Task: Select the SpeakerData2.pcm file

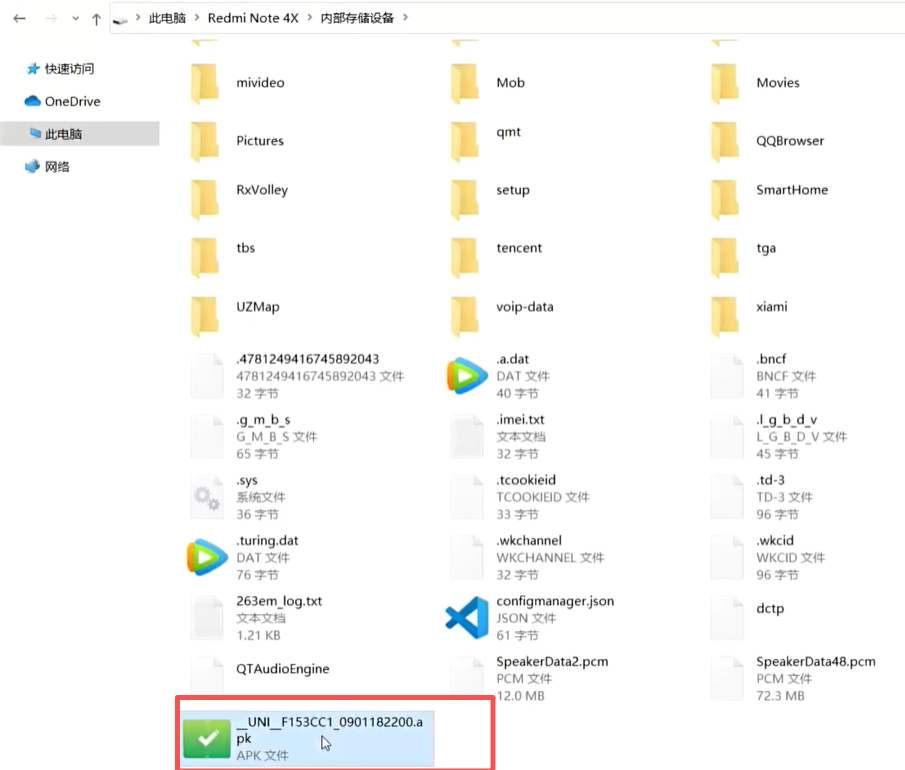Action: [x=531, y=679]
